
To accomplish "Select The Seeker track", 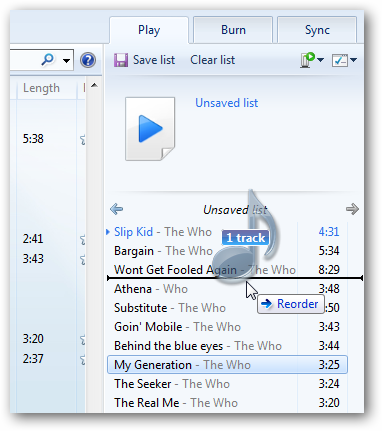I will 227,384.
